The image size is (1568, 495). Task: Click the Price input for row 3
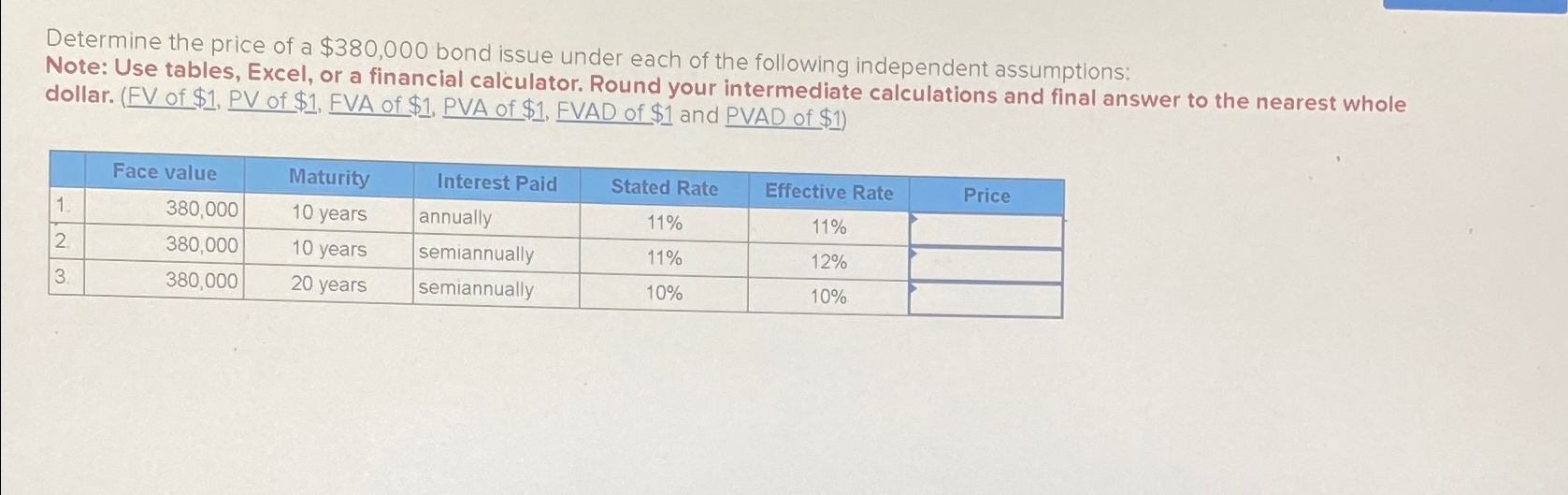pos(985,300)
